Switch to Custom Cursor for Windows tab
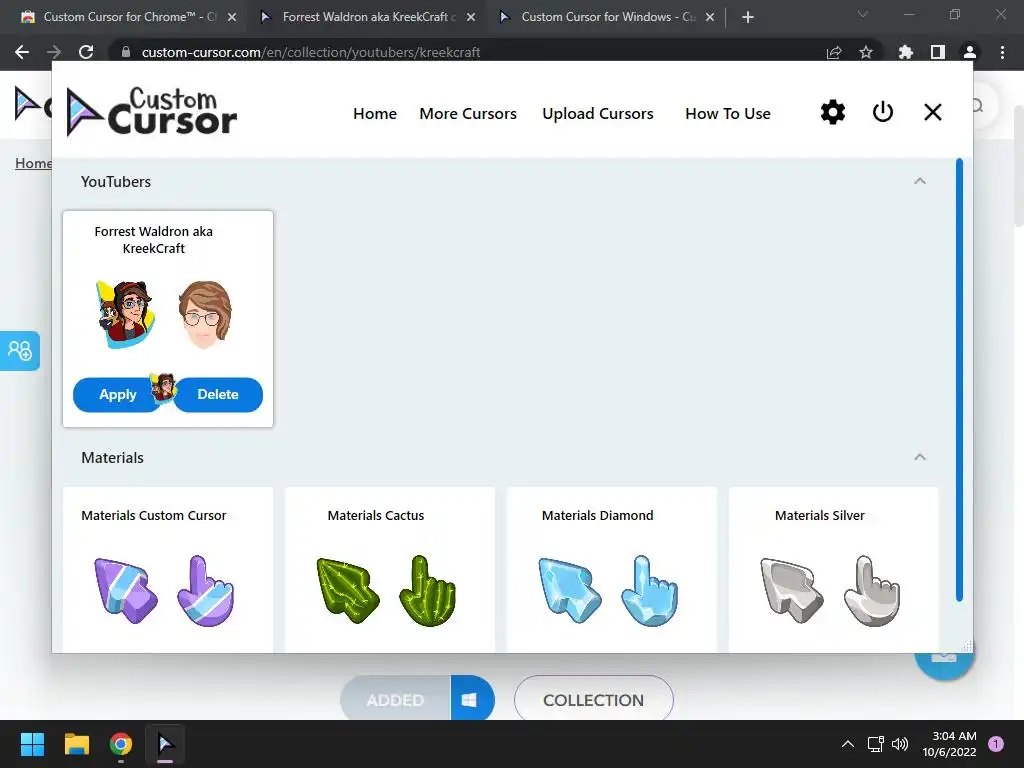 (605, 17)
